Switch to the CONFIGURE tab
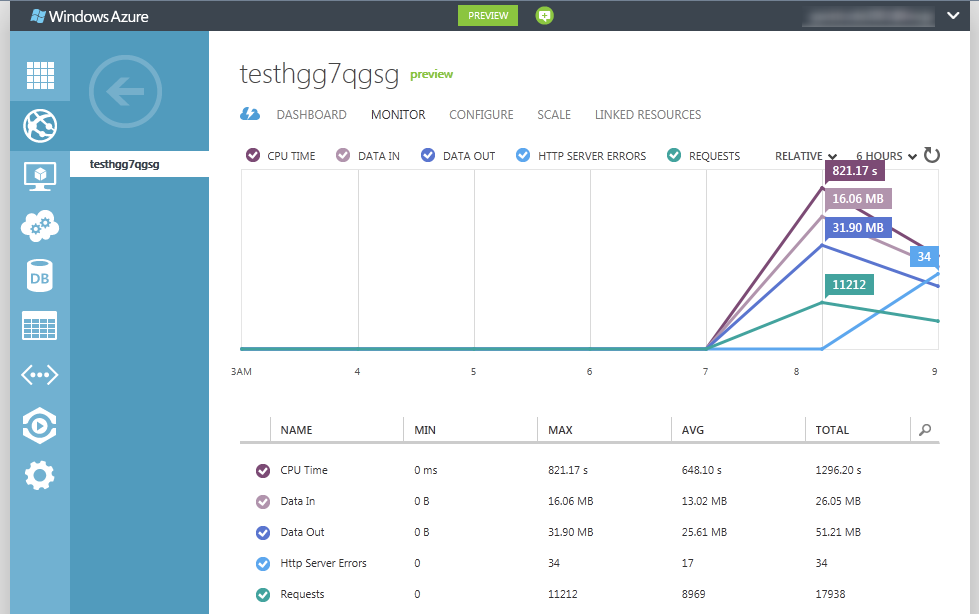The height and width of the screenshot is (614, 979). tap(481, 115)
